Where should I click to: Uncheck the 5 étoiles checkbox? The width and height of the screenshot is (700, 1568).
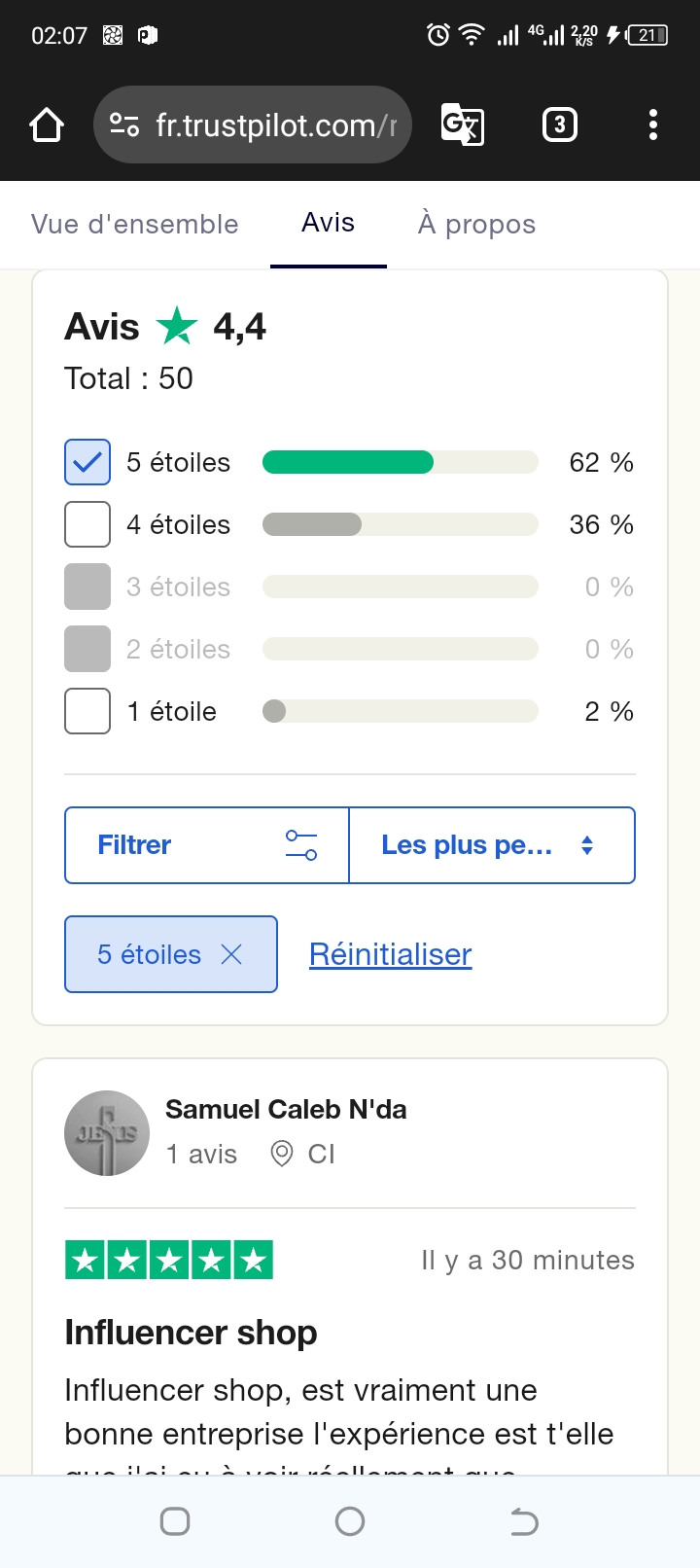87,462
